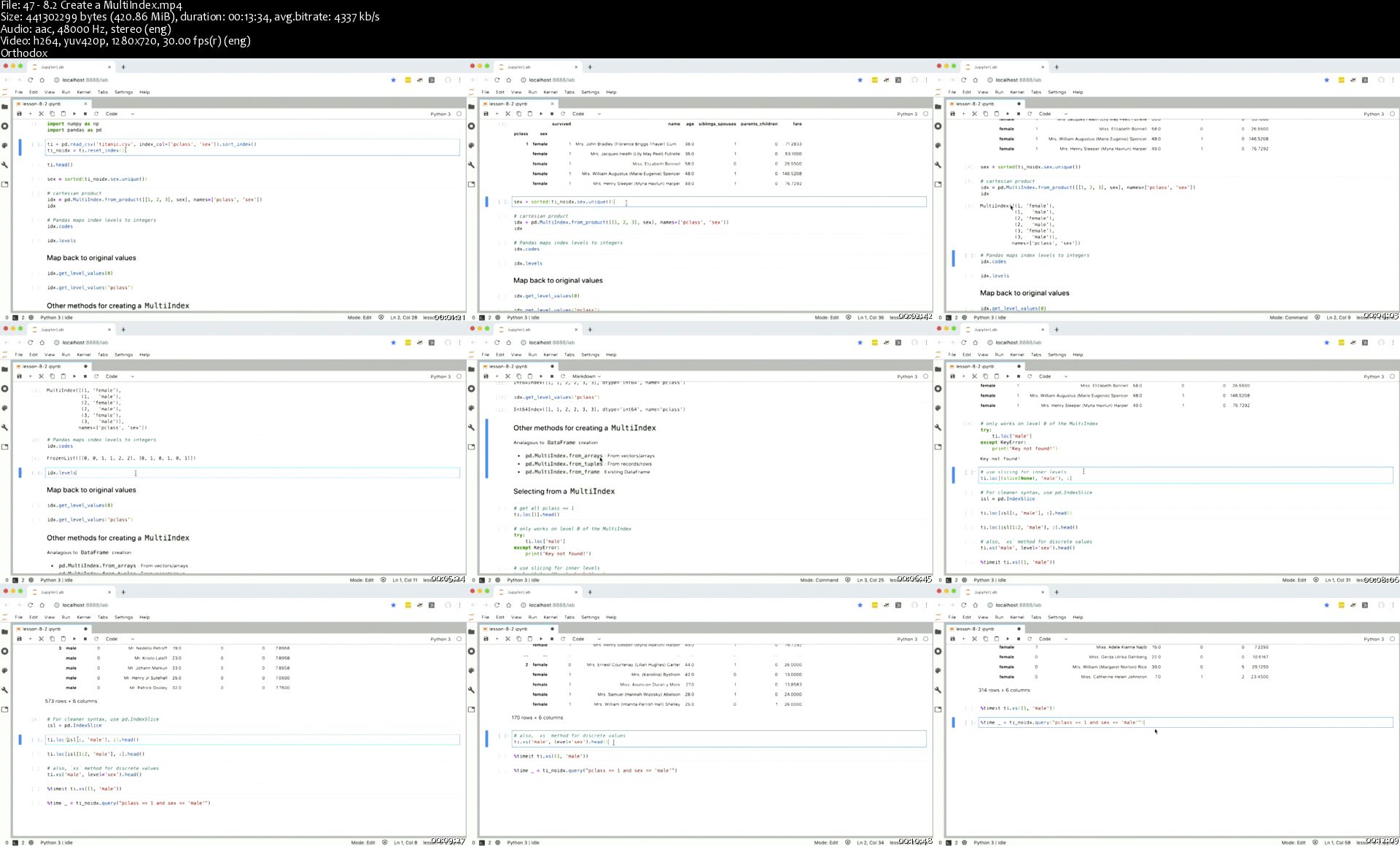Click the restart kernel icon in bottom-middle frame
Image resolution: width=1400 pixels, height=846 pixels.
563,639
